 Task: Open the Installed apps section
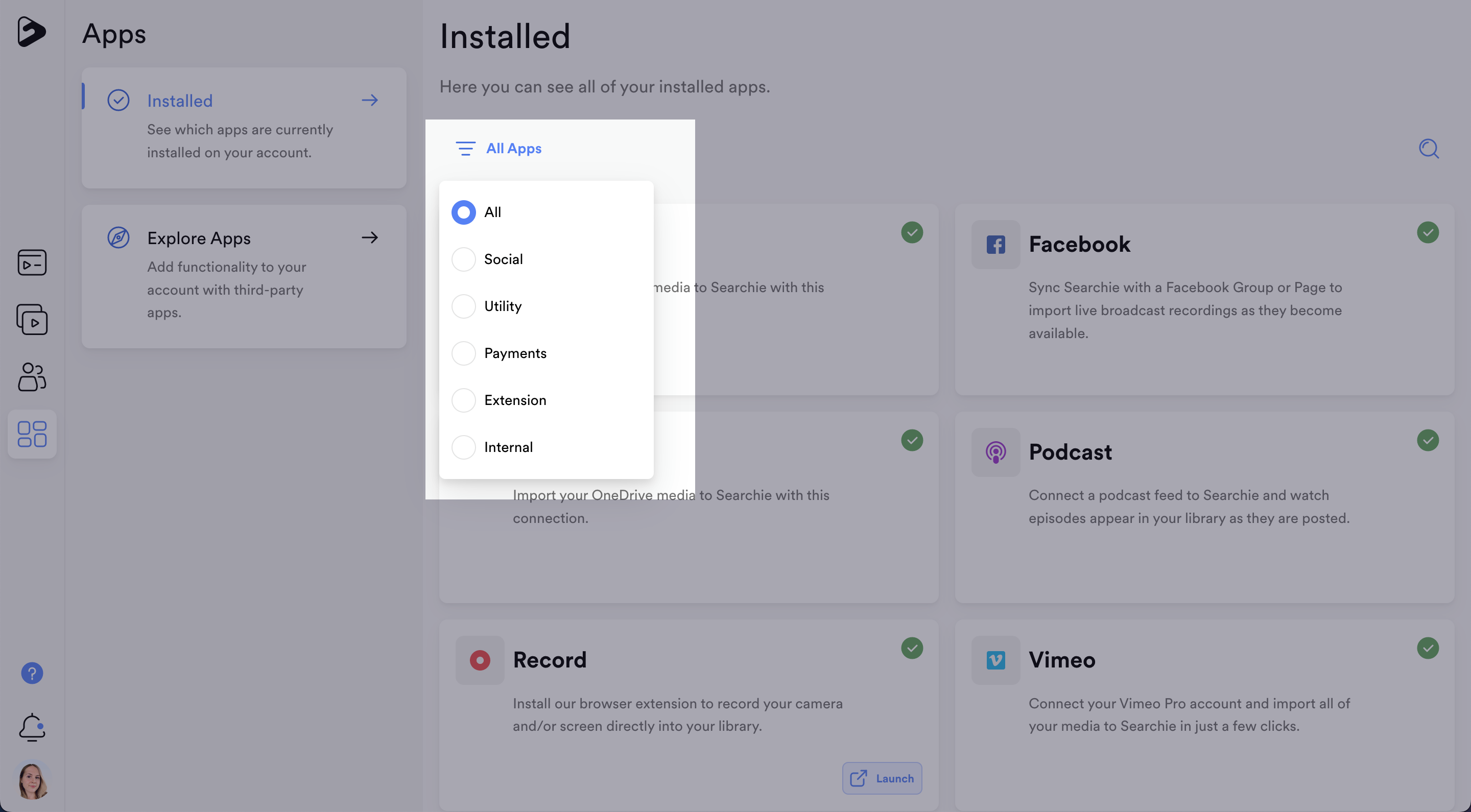[179, 101]
